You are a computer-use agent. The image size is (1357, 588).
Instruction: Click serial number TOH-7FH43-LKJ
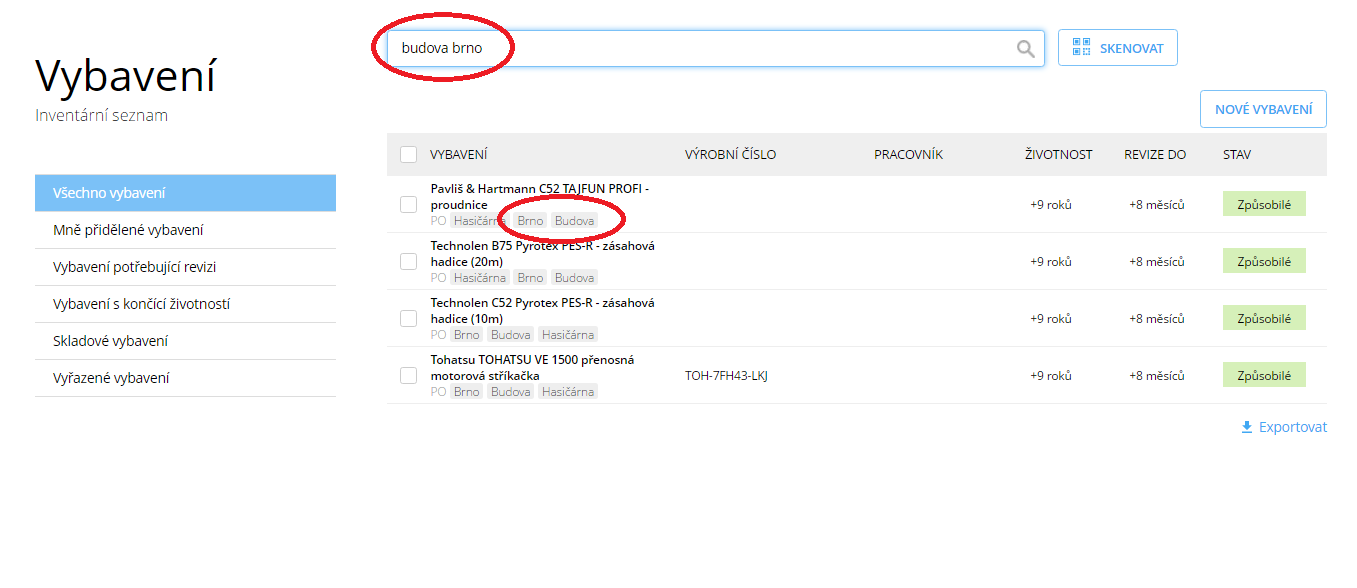(726, 376)
